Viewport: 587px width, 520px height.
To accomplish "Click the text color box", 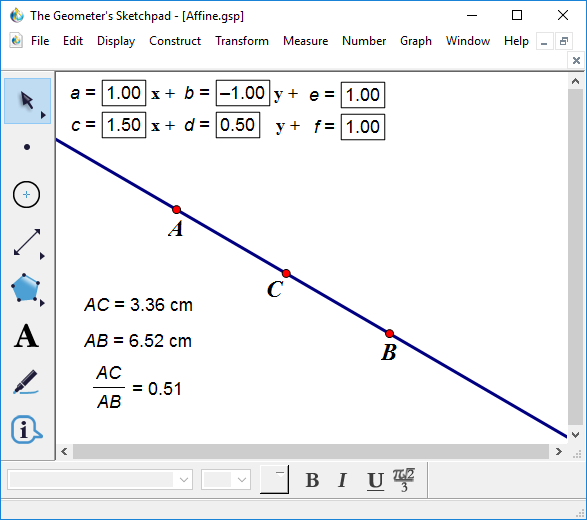I will click(274, 480).
